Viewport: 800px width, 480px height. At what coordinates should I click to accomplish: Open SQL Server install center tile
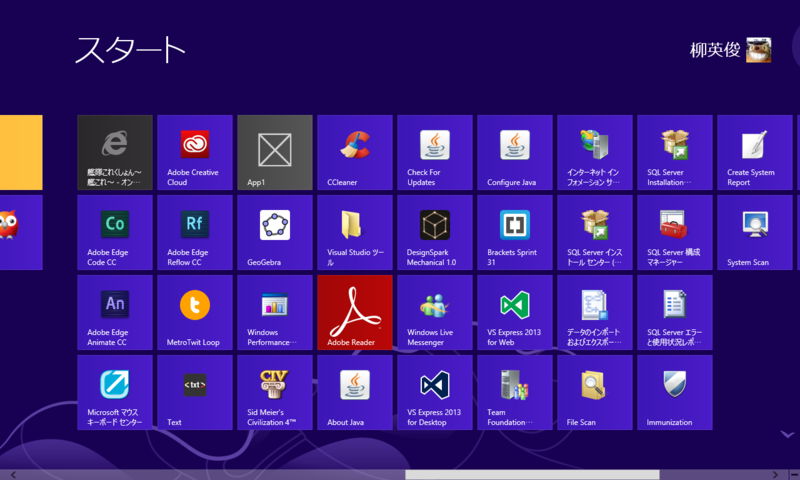coord(595,233)
